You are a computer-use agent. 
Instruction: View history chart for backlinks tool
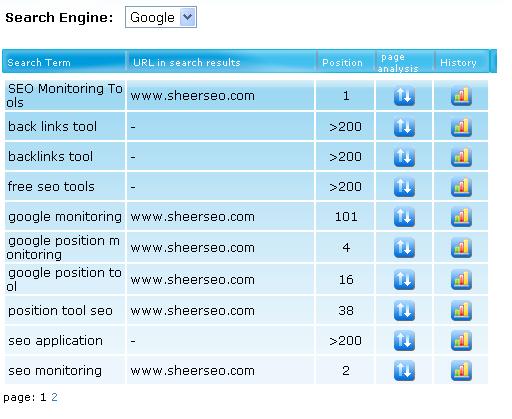461,157
